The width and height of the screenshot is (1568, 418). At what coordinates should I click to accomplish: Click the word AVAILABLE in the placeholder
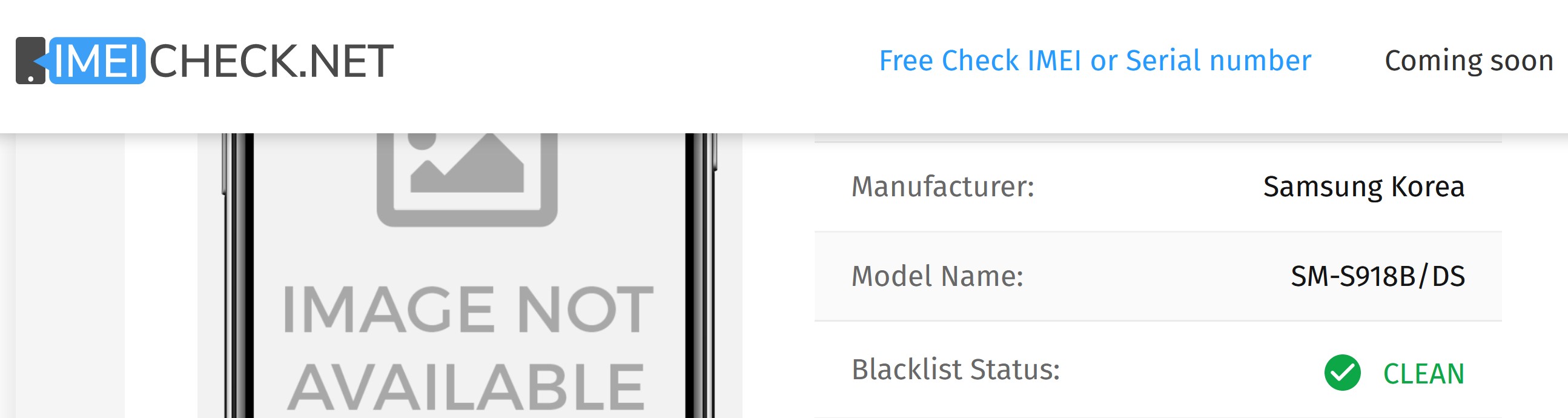(x=467, y=387)
